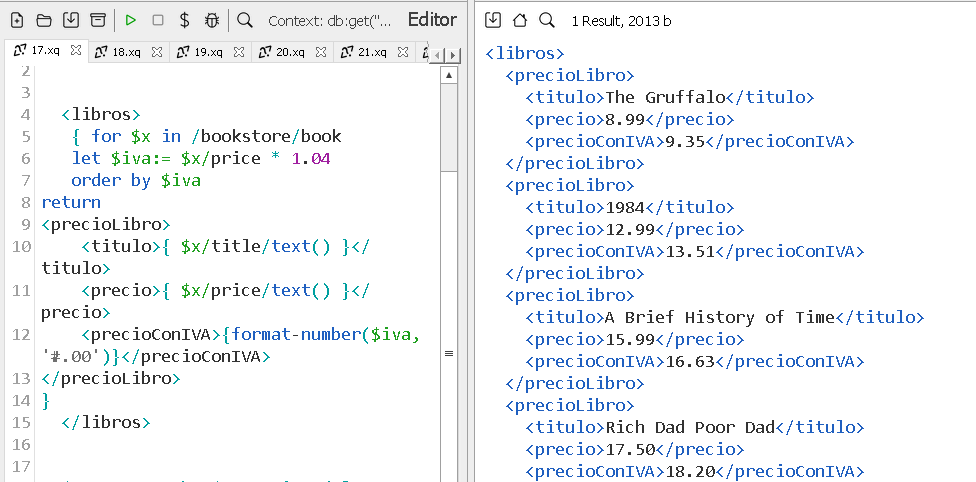976x482 pixels.
Task: Click the Context db:get label
Action: [x=329, y=21]
